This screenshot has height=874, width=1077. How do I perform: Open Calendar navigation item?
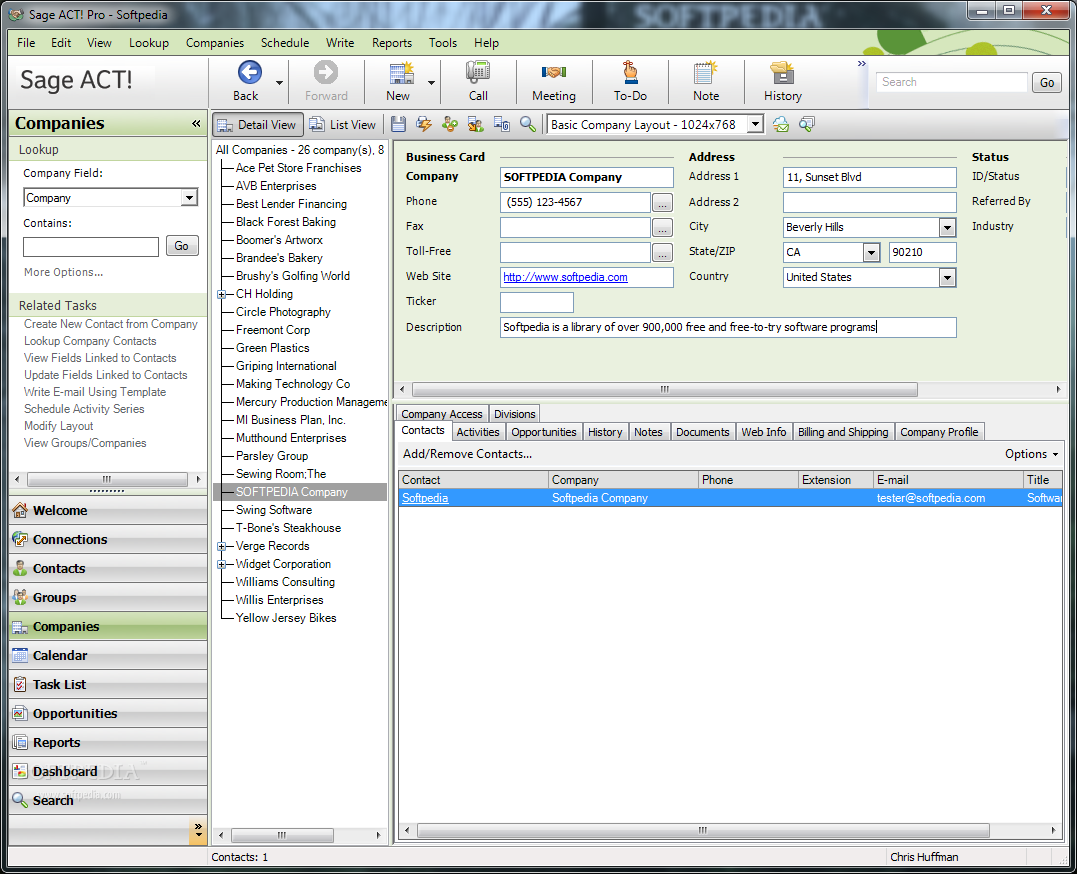(108, 656)
